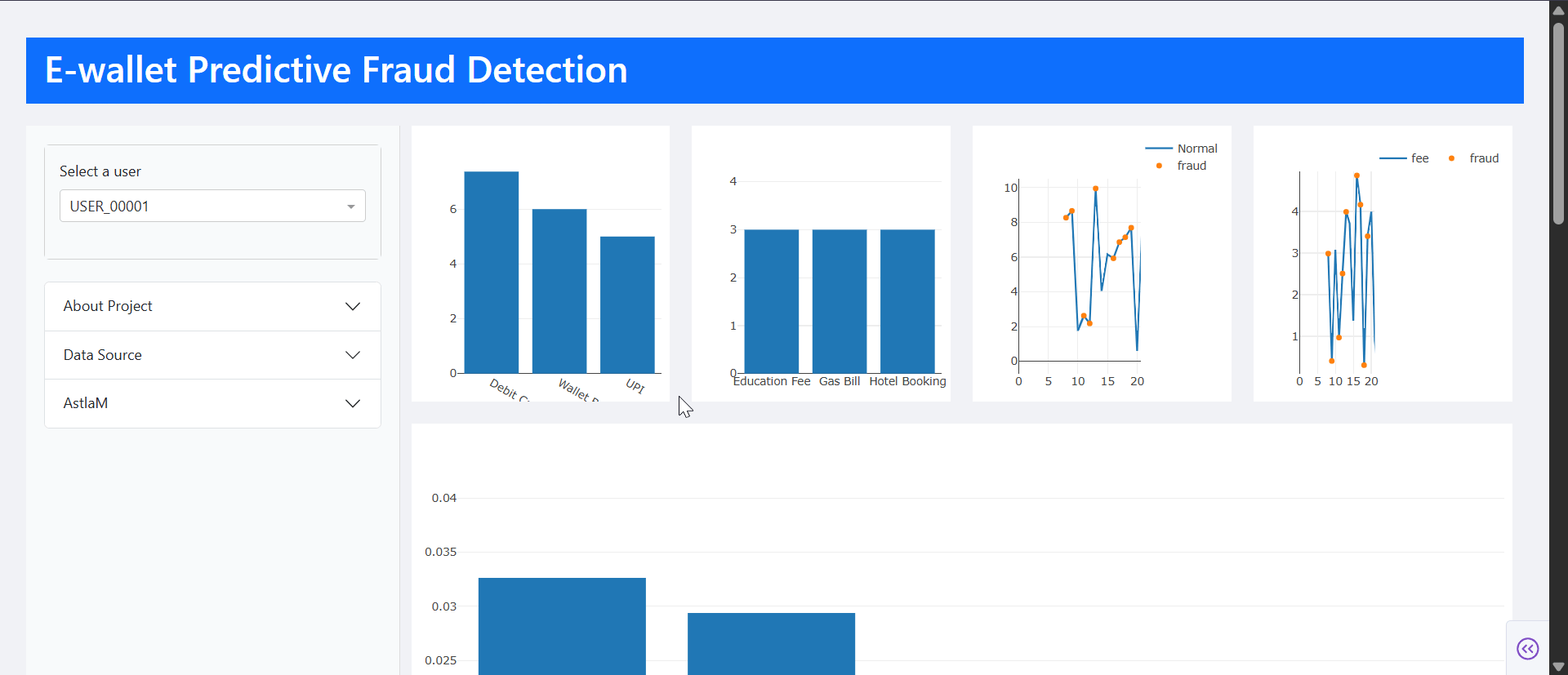Click the tallest bar in bottom chart

pyautogui.click(x=562, y=626)
